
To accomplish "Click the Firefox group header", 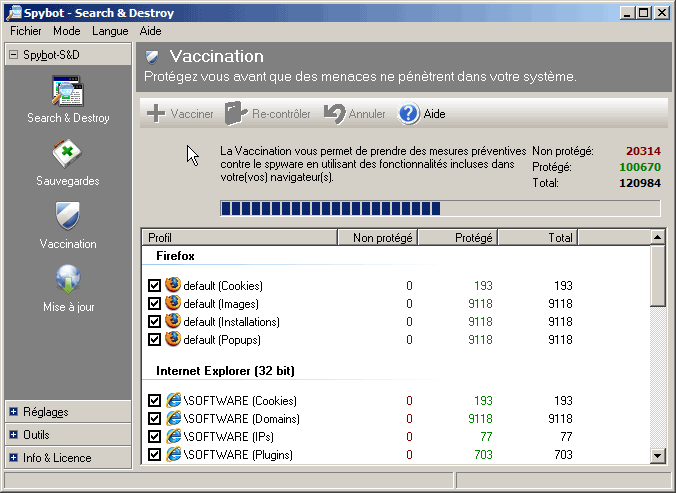I will [175, 256].
